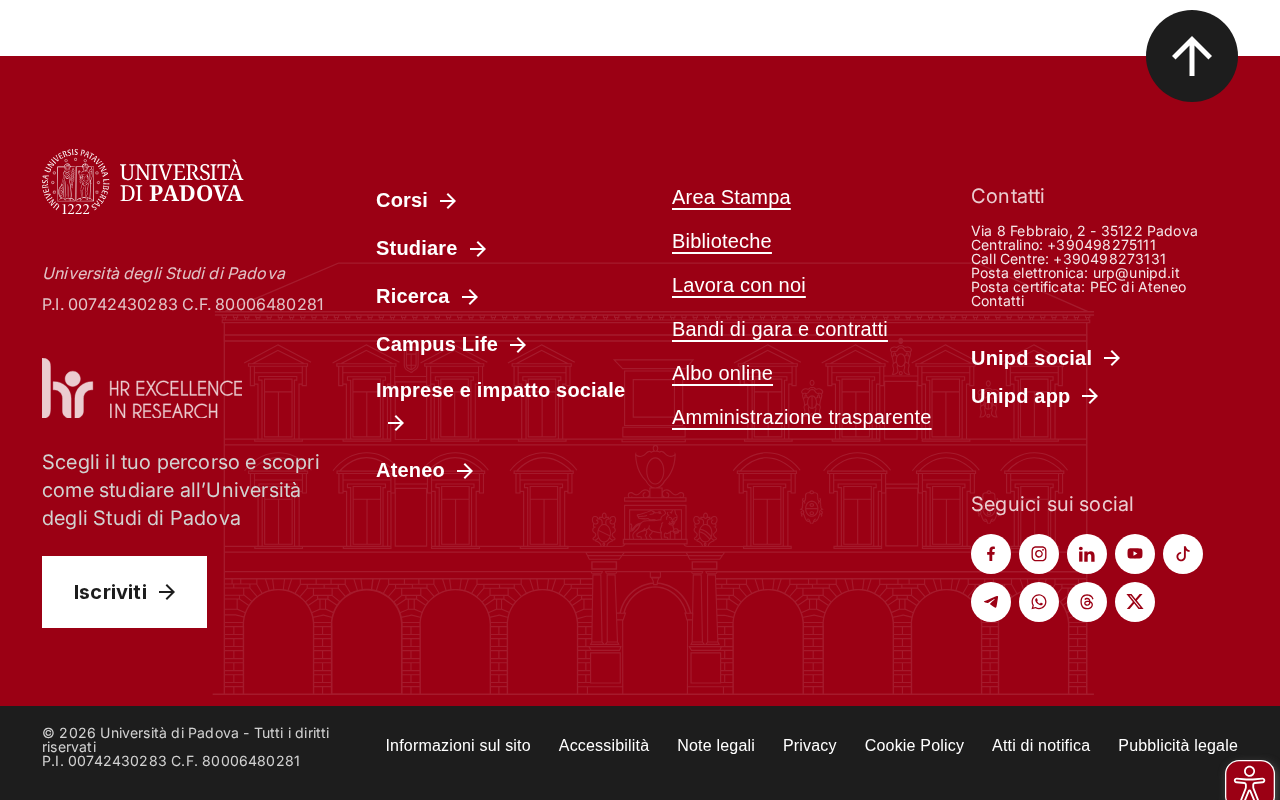Click the urp@unipd.it email address
Screen dimensions: 1280x800
[x=1136, y=273]
